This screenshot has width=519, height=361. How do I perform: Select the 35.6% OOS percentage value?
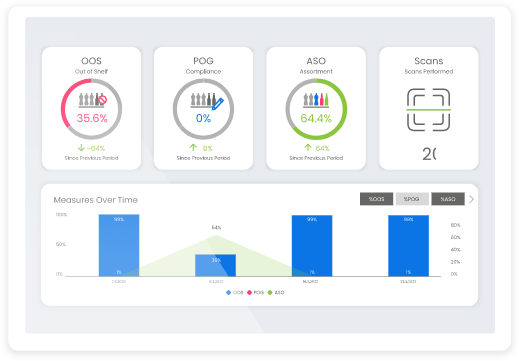click(x=92, y=118)
